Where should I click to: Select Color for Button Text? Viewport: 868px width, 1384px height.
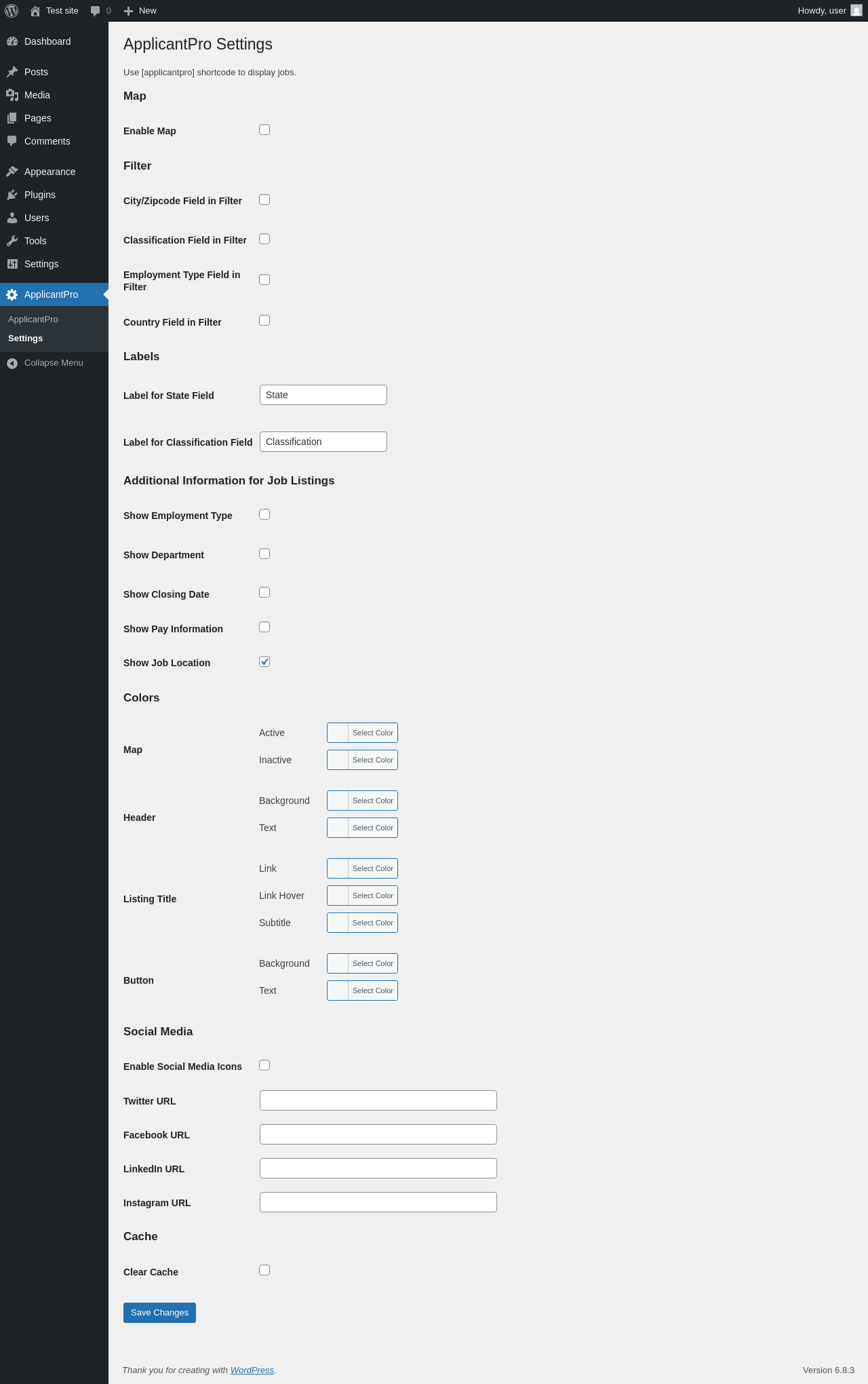[362, 991]
